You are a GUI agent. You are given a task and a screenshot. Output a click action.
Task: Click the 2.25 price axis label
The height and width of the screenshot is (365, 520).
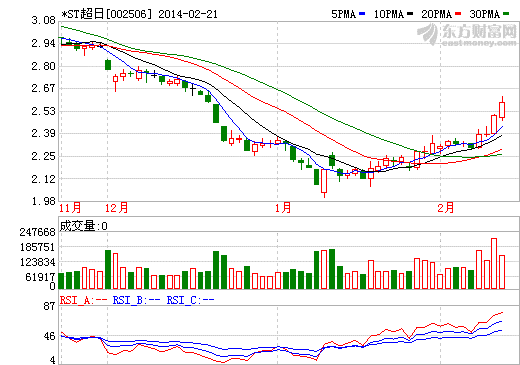43,156
